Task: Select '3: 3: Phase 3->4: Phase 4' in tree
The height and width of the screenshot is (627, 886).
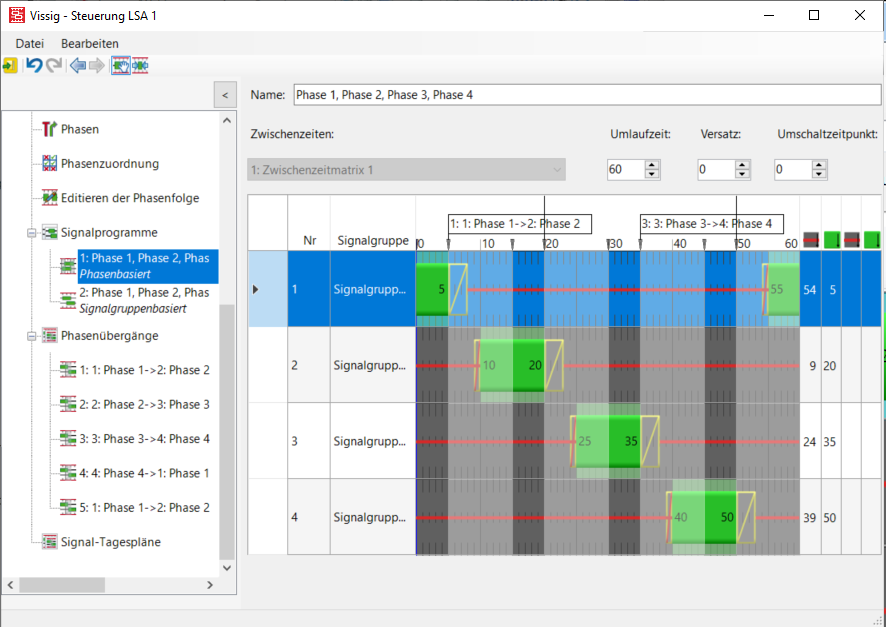Action: coord(145,439)
